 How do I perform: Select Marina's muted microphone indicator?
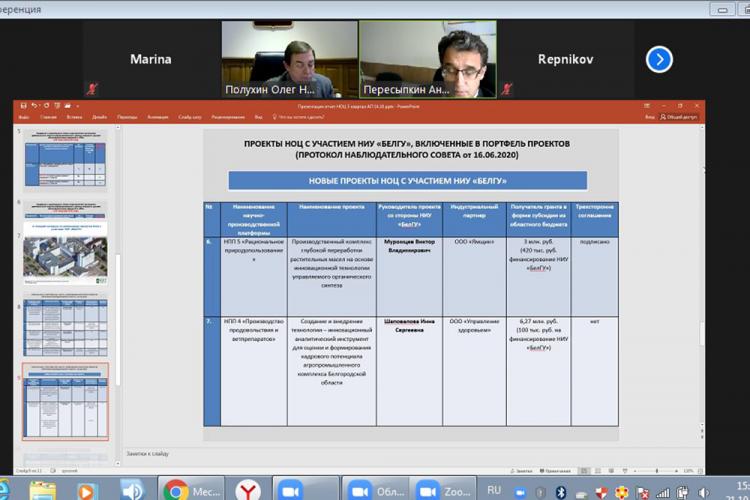[x=93, y=87]
